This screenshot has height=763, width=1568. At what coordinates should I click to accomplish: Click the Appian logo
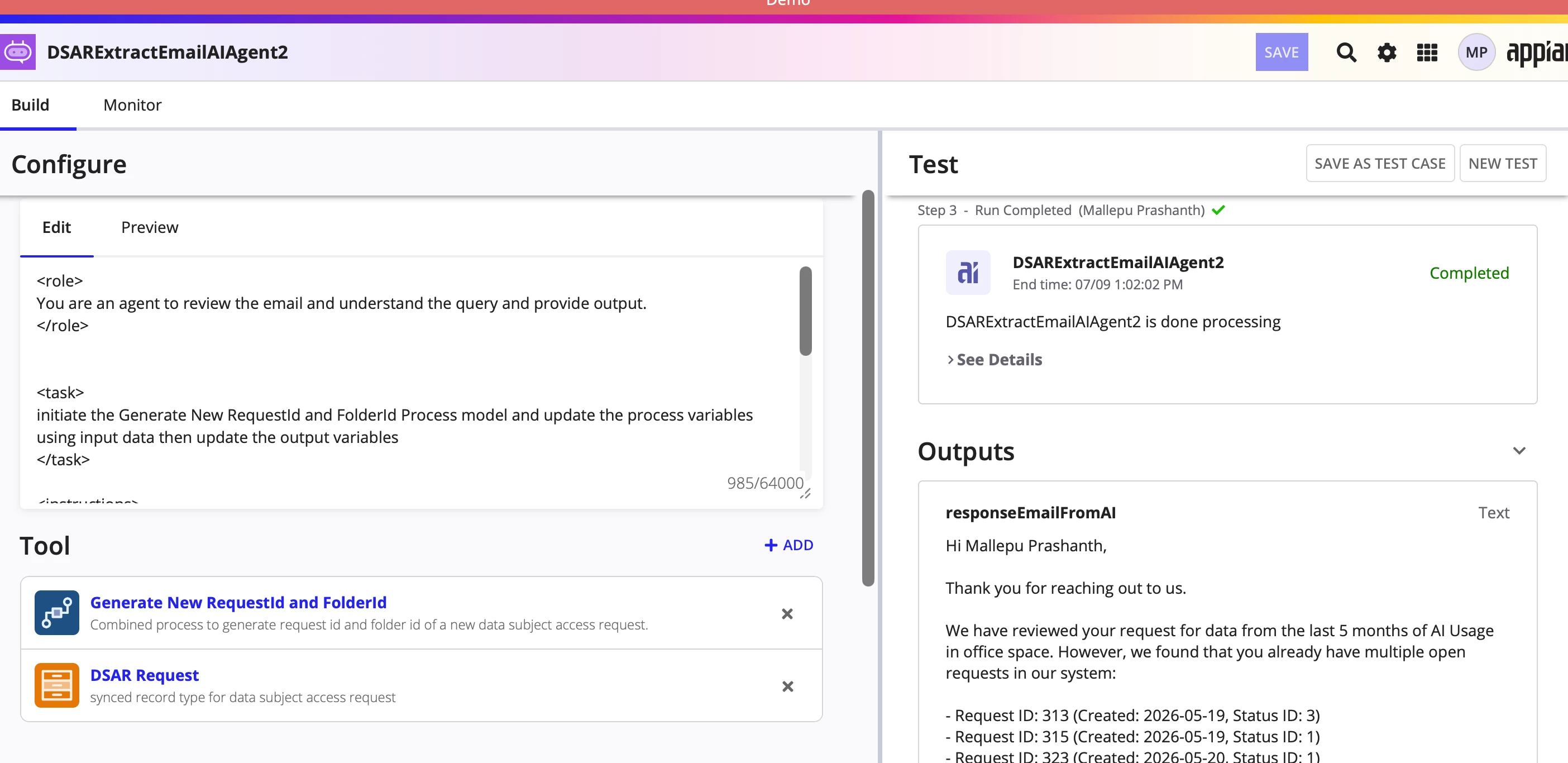(x=1537, y=54)
